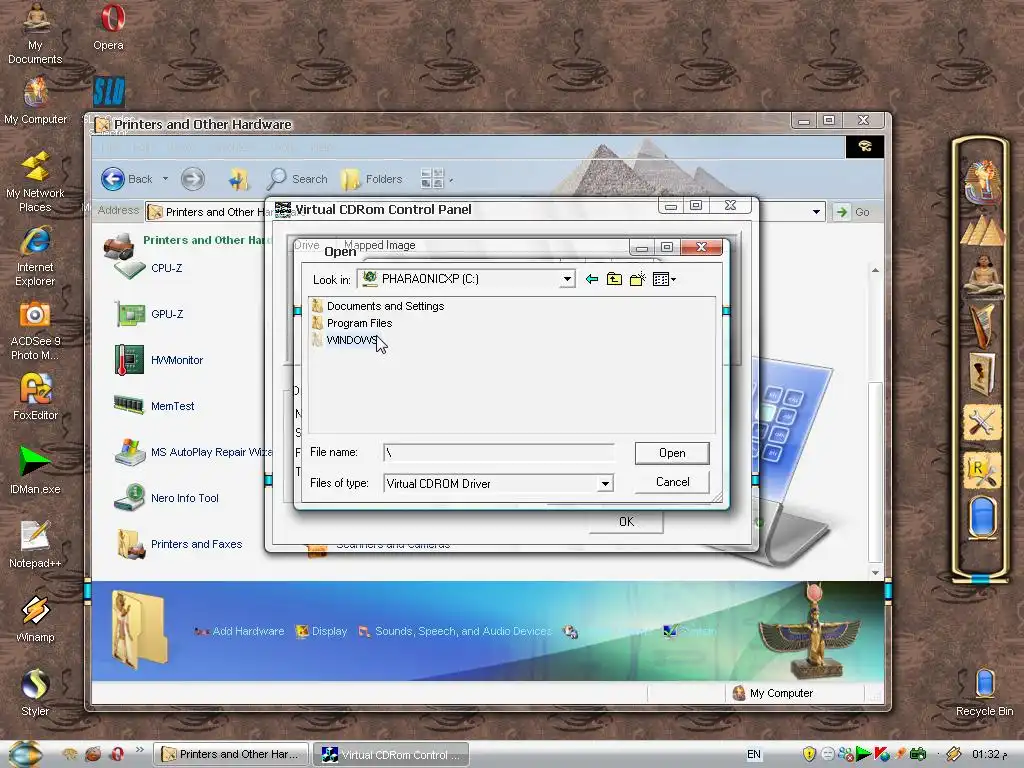Screen dimensions: 1024x768
Task: Open Printers and Faxes item
Action: [180, 544]
